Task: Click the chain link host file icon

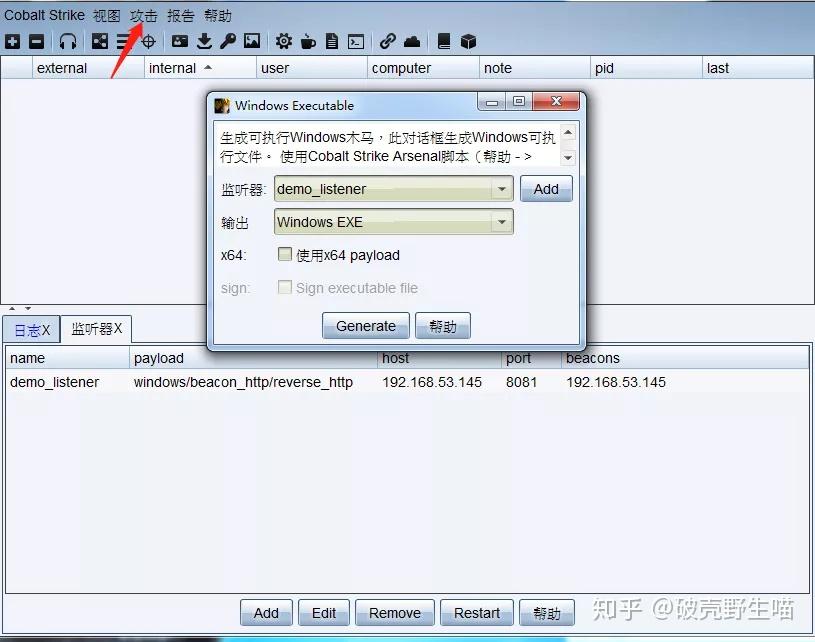Action: (388, 41)
